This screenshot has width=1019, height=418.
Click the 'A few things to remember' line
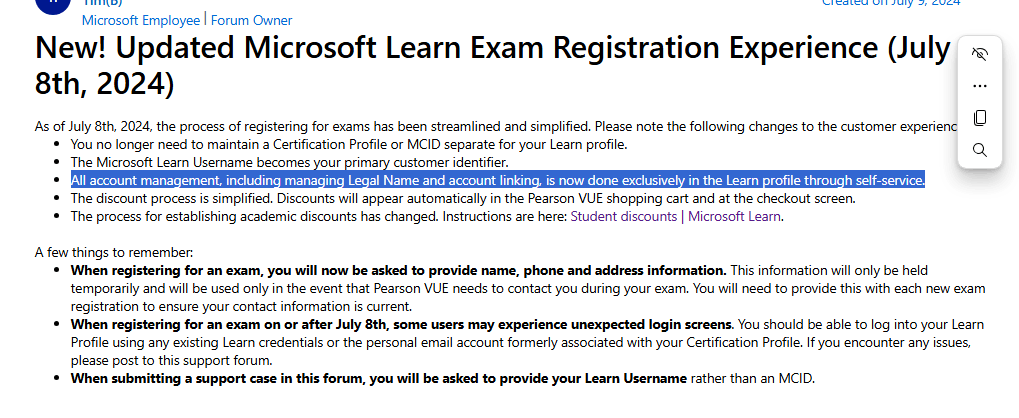pos(114,252)
